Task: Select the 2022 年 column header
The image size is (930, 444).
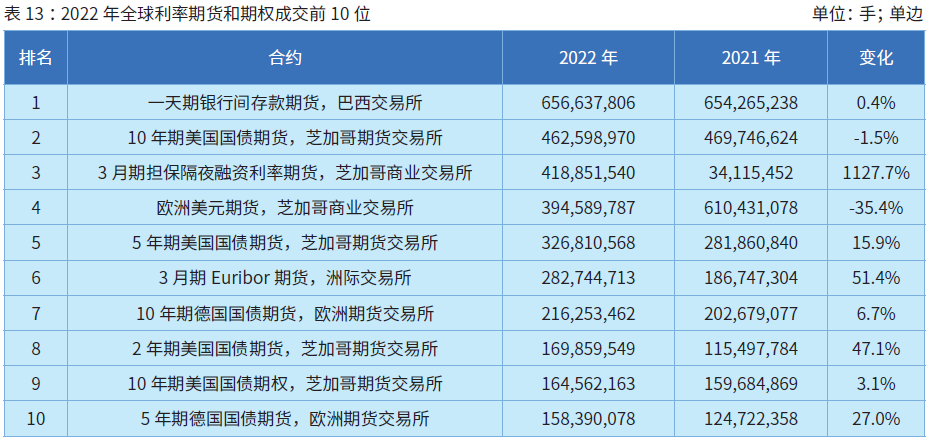Action: 588,58
